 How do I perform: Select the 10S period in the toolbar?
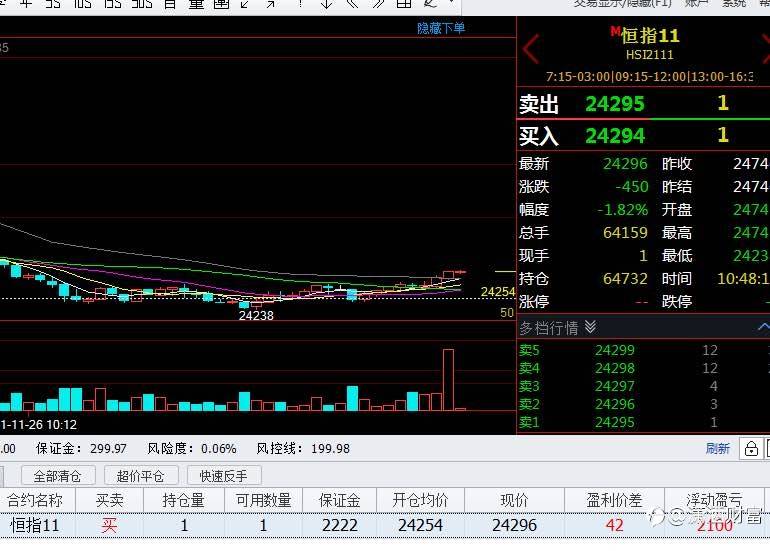(82, 4)
